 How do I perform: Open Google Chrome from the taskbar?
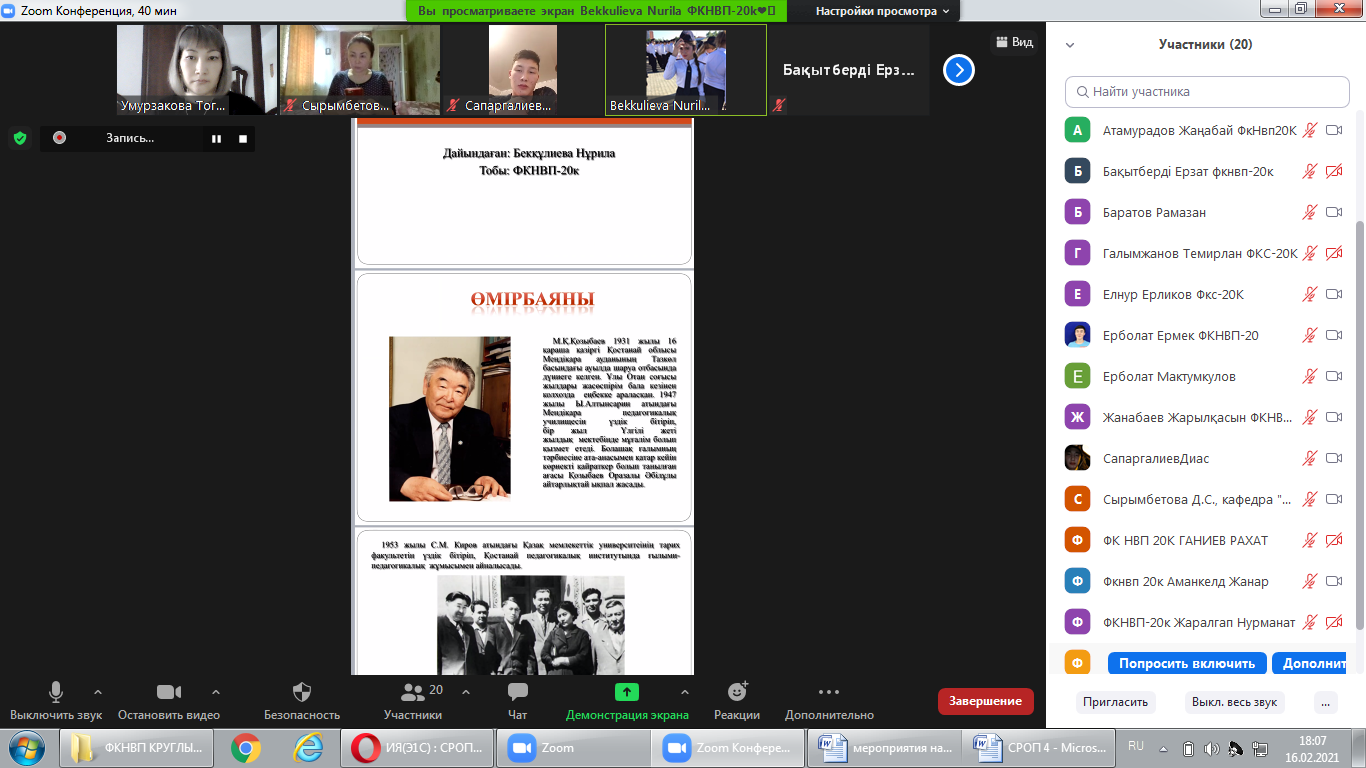point(246,748)
